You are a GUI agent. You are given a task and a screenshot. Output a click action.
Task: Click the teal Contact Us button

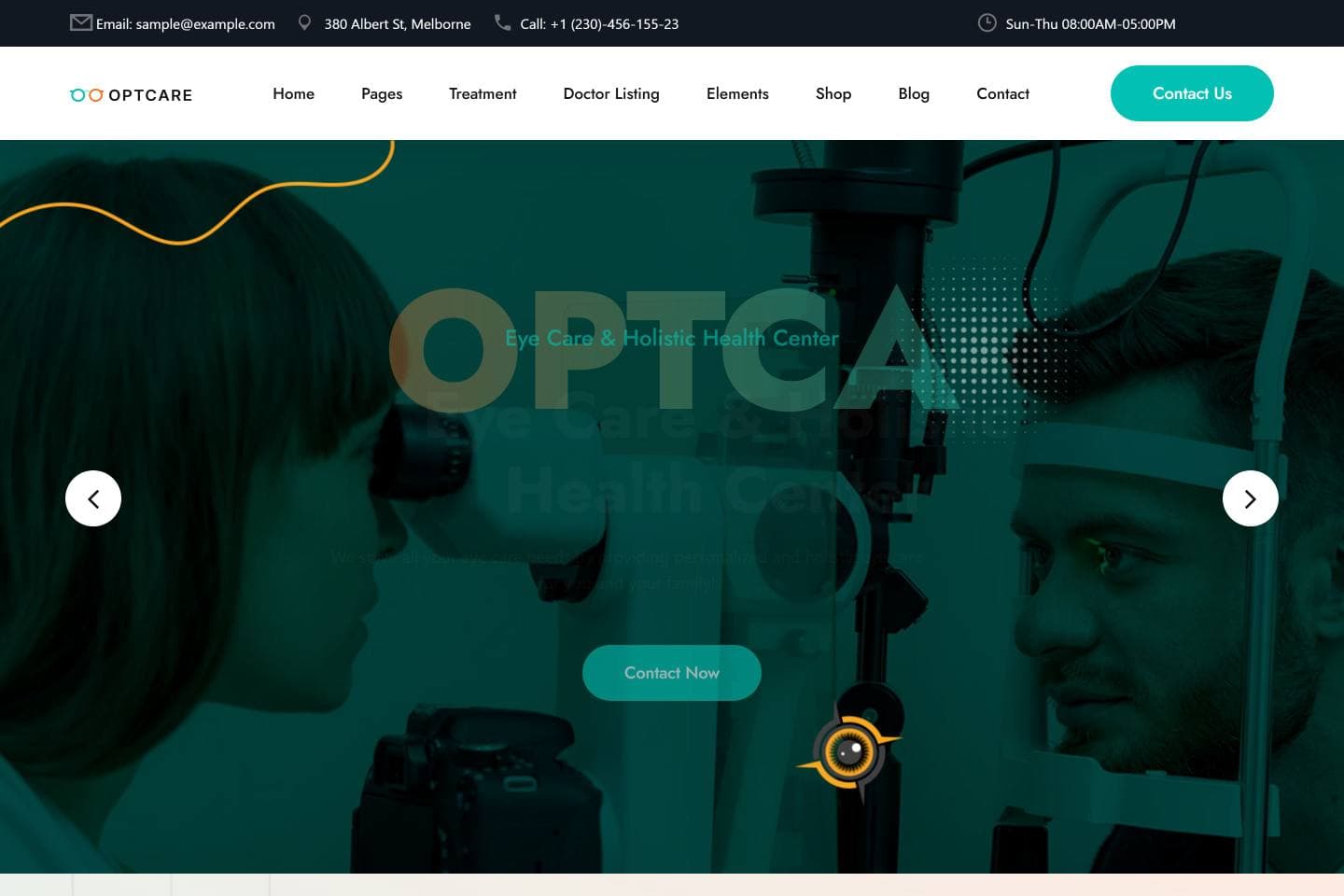tap(1192, 93)
